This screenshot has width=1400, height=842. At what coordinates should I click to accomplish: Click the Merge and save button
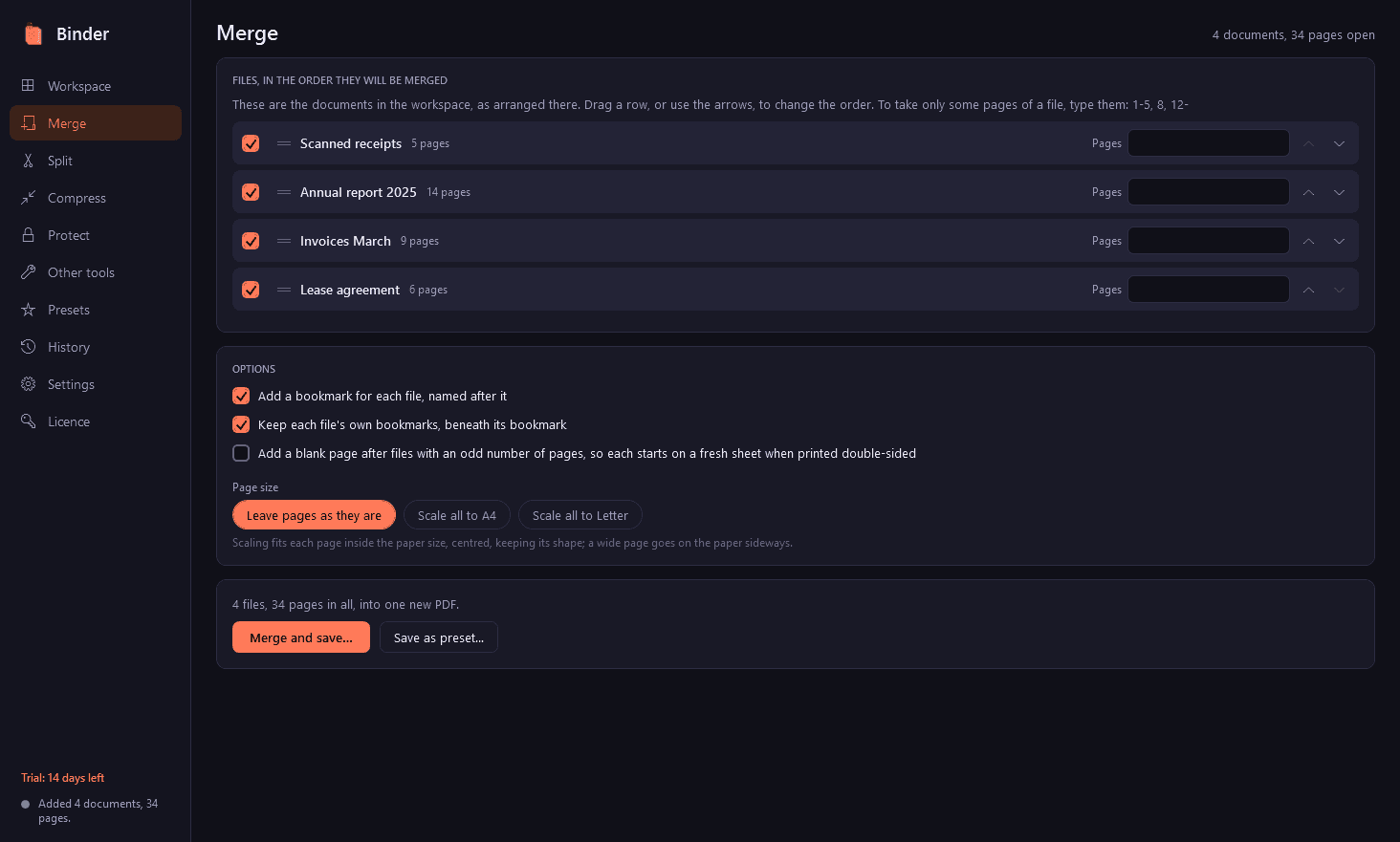point(301,637)
